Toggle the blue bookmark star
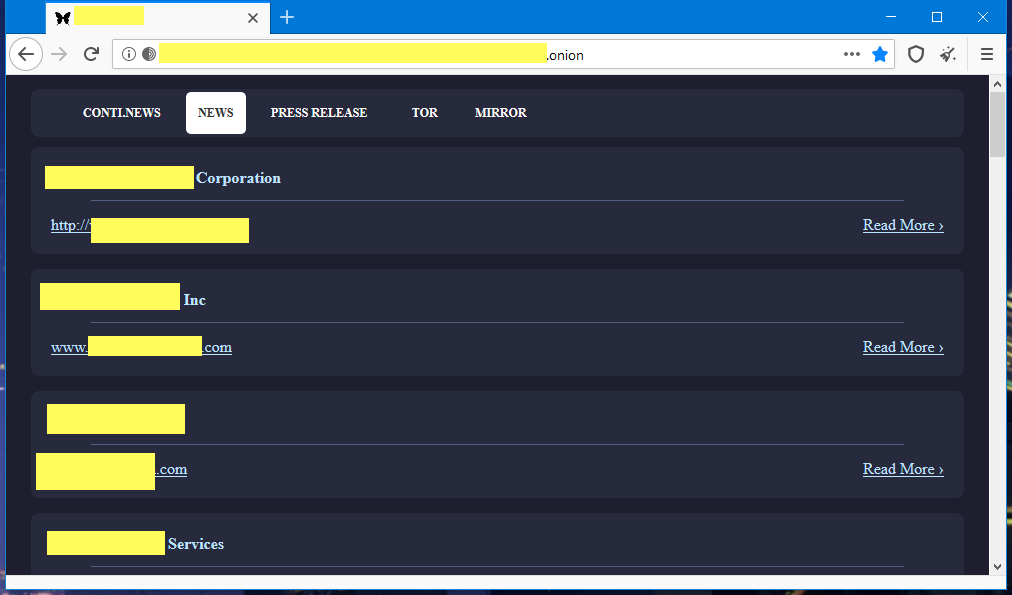This screenshot has height=595, width=1012. 880,55
